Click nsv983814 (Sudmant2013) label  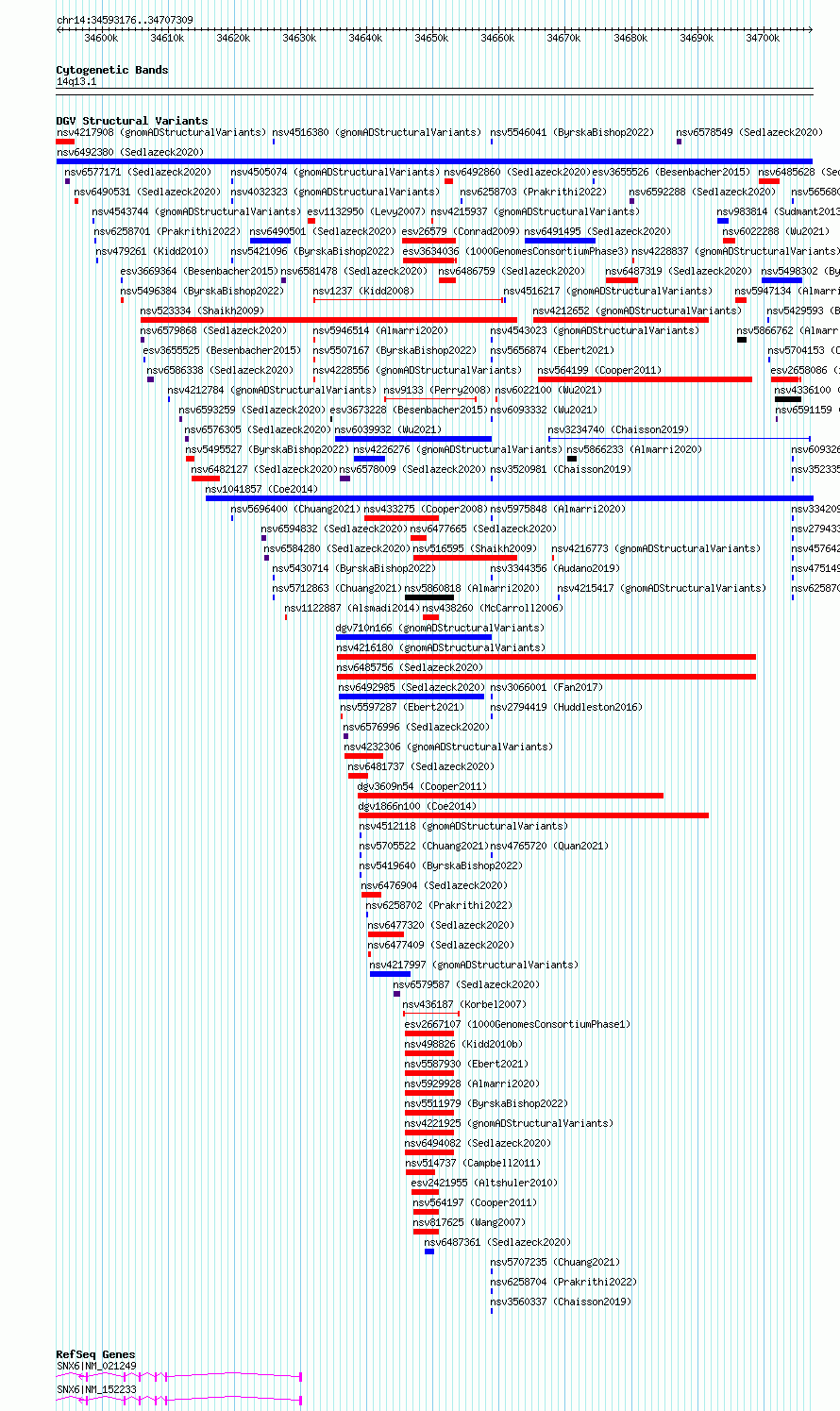pos(778,211)
